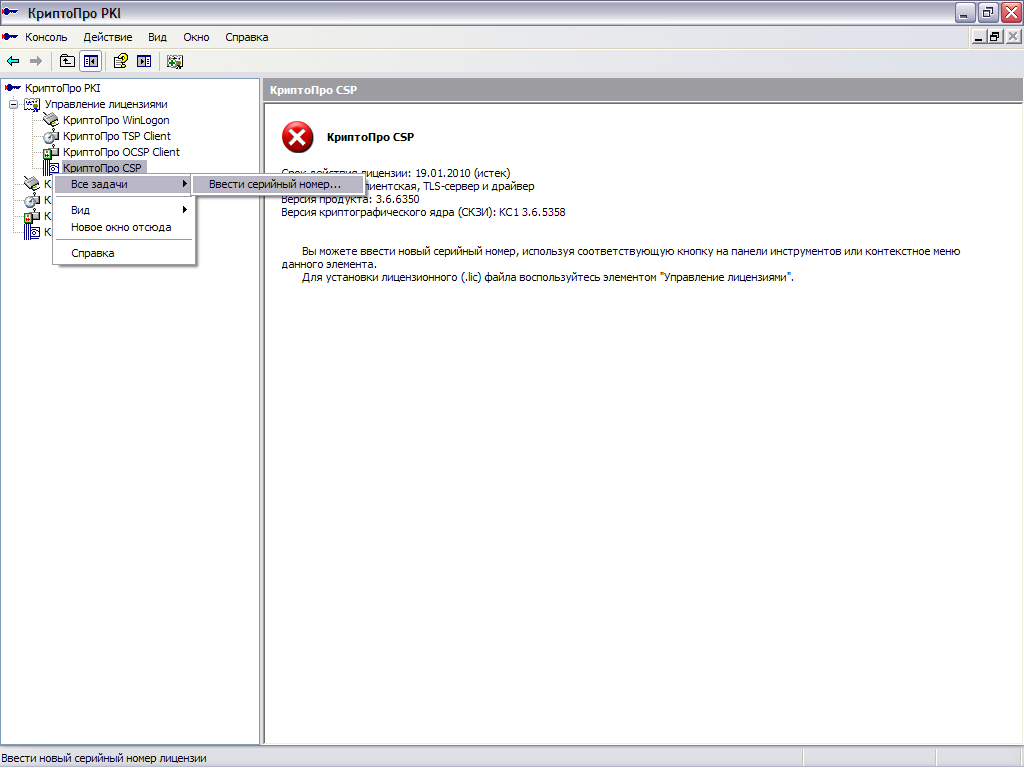Click the bold КриптоПро CSP heading
Viewport: 1024px width, 768px height.
tap(370, 137)
